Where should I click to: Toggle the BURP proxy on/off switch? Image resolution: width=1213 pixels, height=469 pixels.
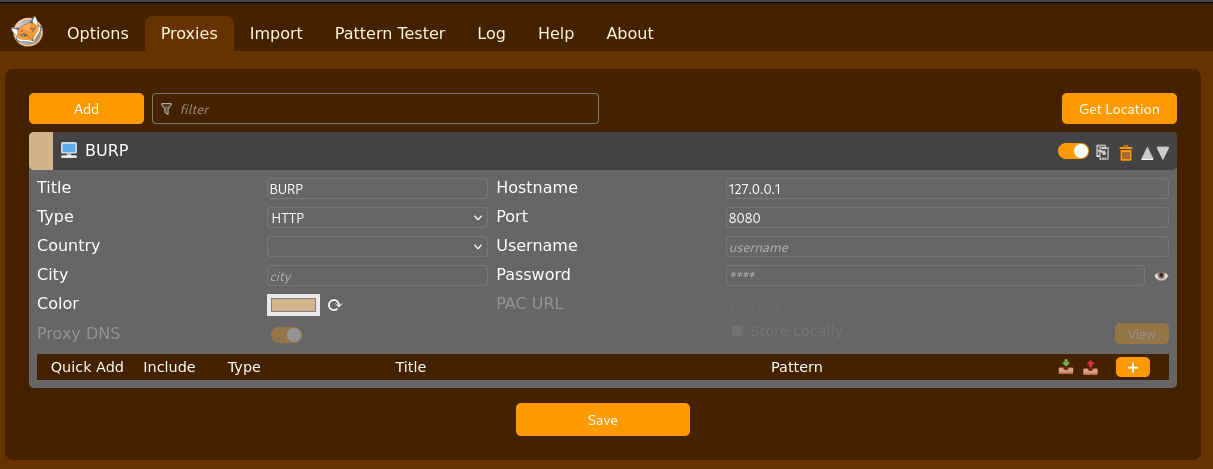coord(1073,151)
